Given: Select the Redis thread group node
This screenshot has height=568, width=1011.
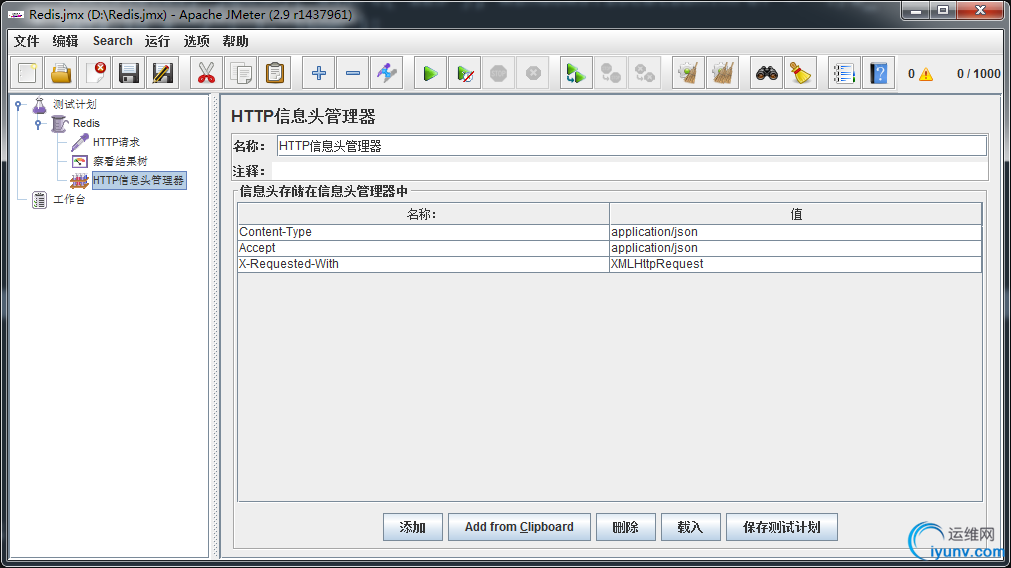Looking at the screenshot, I should (x=86, y=123).
